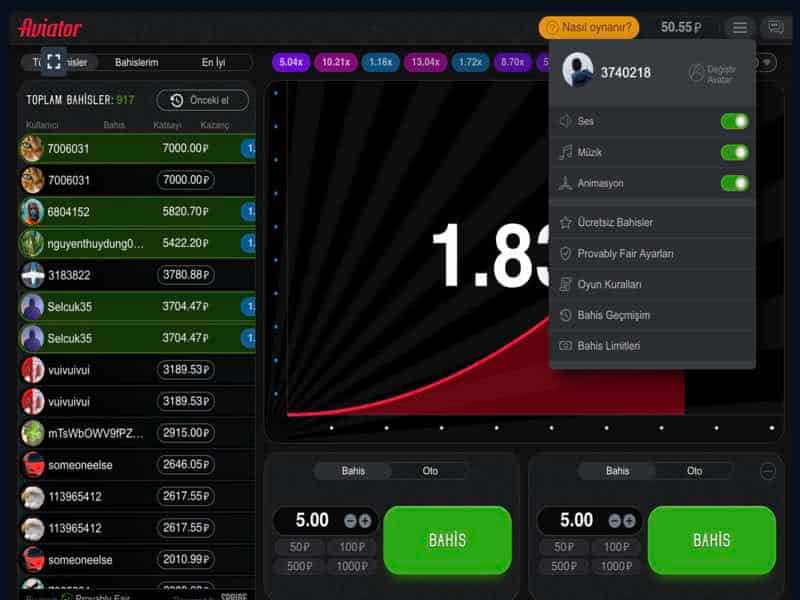Image resolution: width=800 pixels, height=600 pixels.
Task: Click the Önceki el button
Action: [202, 100]
